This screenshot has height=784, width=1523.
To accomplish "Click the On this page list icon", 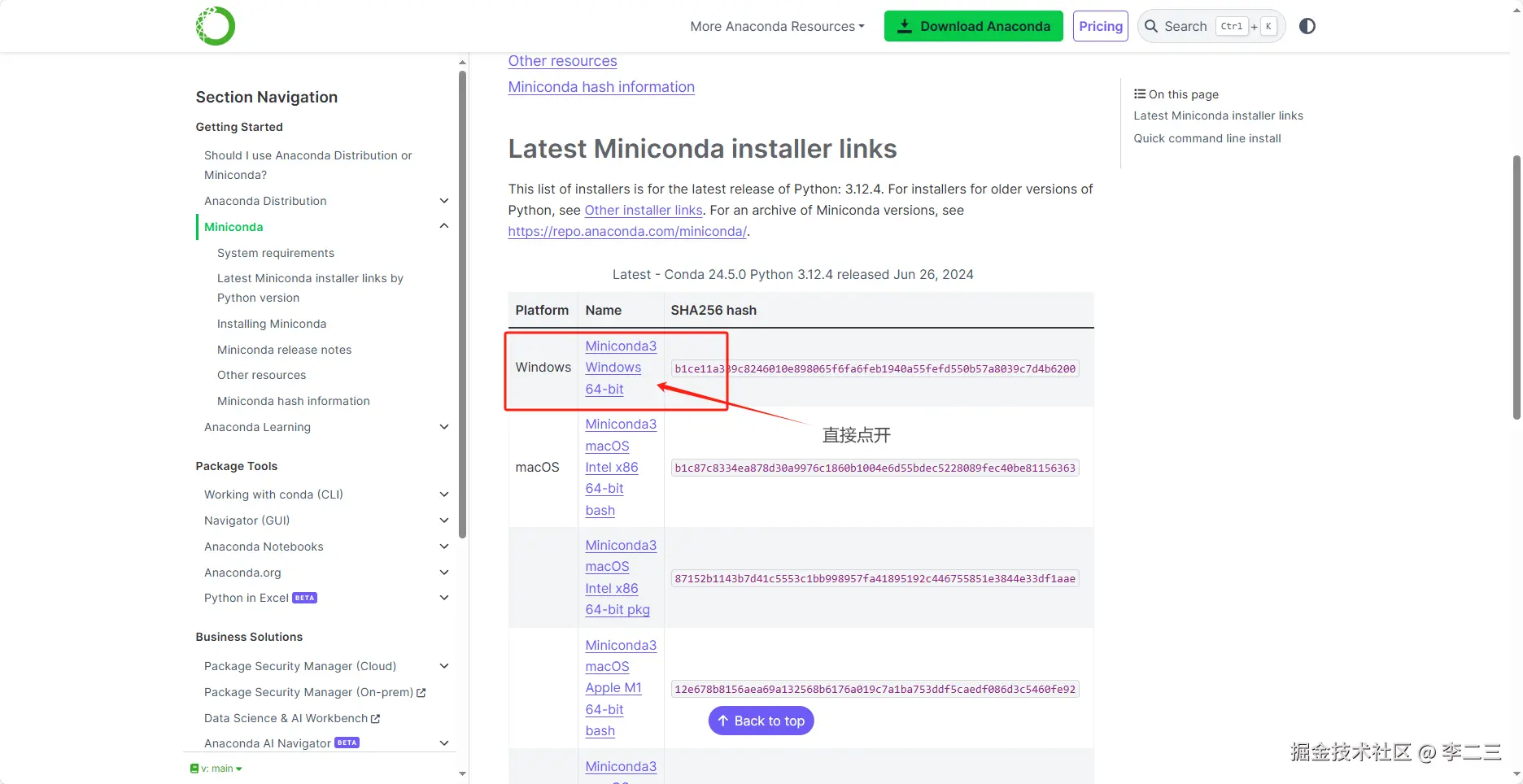I will pyautogui.click(x=1140, y=94).
